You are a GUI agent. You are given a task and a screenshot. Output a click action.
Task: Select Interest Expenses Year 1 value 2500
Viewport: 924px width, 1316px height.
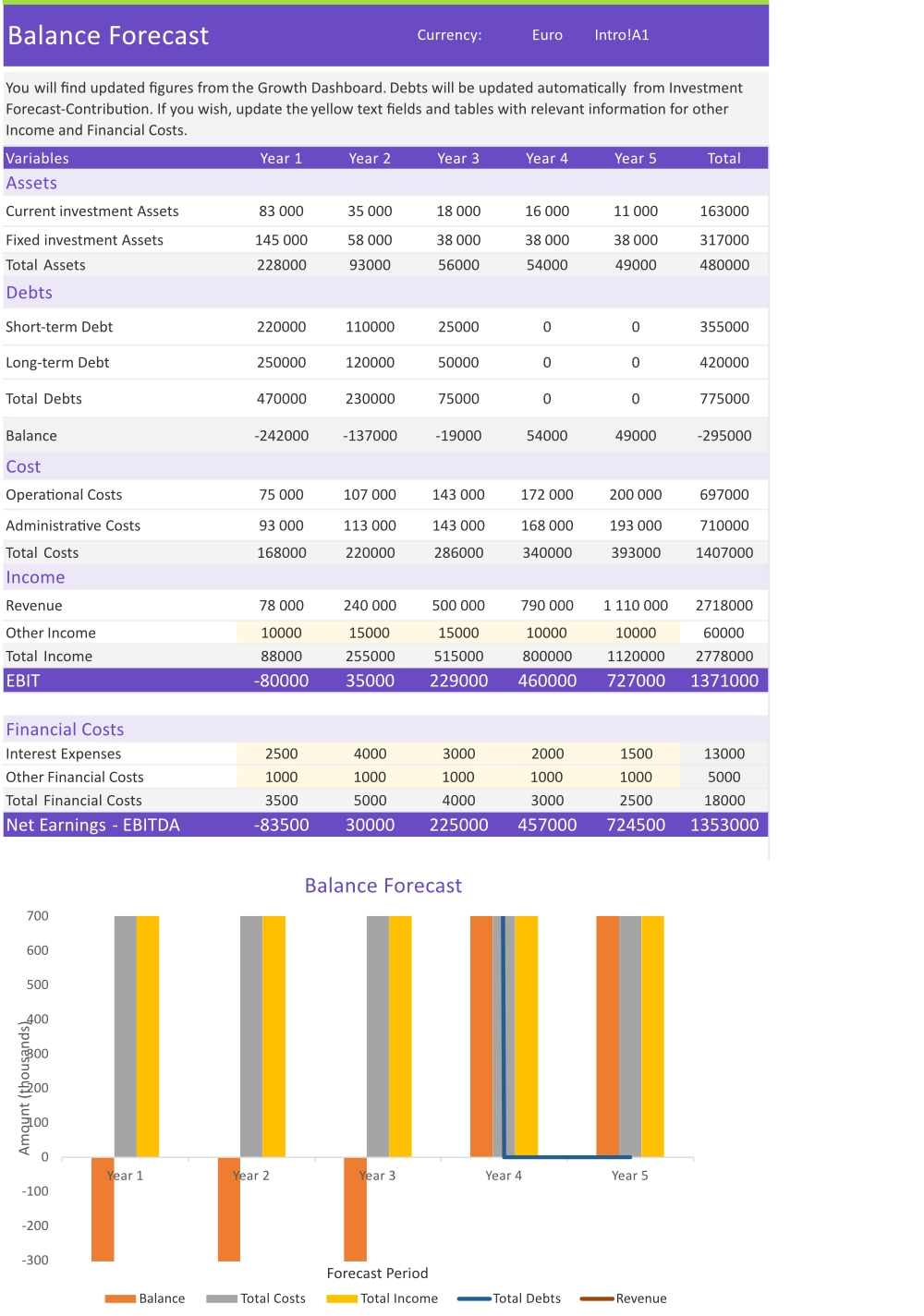click(x=281, y=754)
